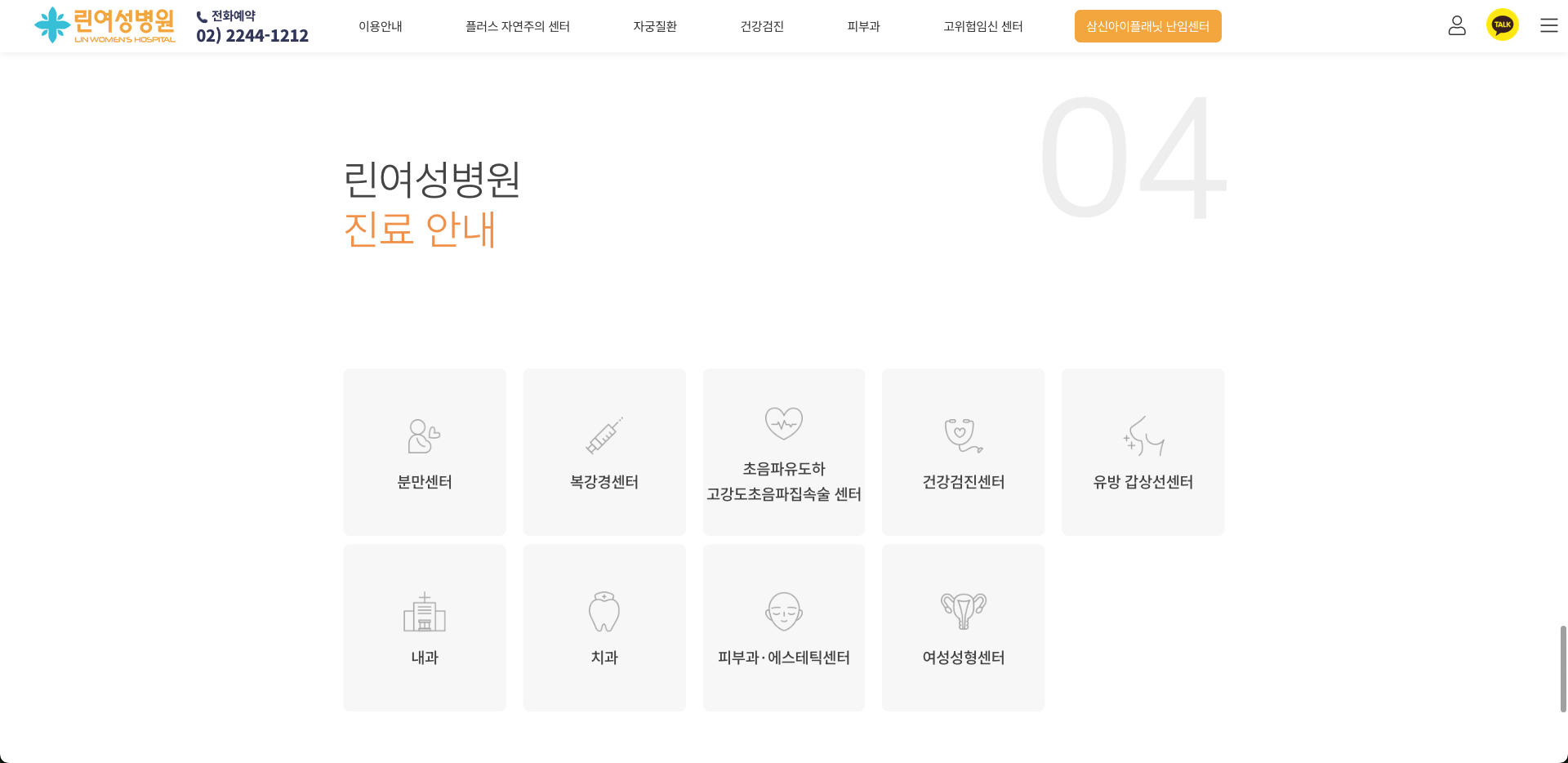
Task: Click the page vertical scrollbar thumb
Action: click(1563, 668)
